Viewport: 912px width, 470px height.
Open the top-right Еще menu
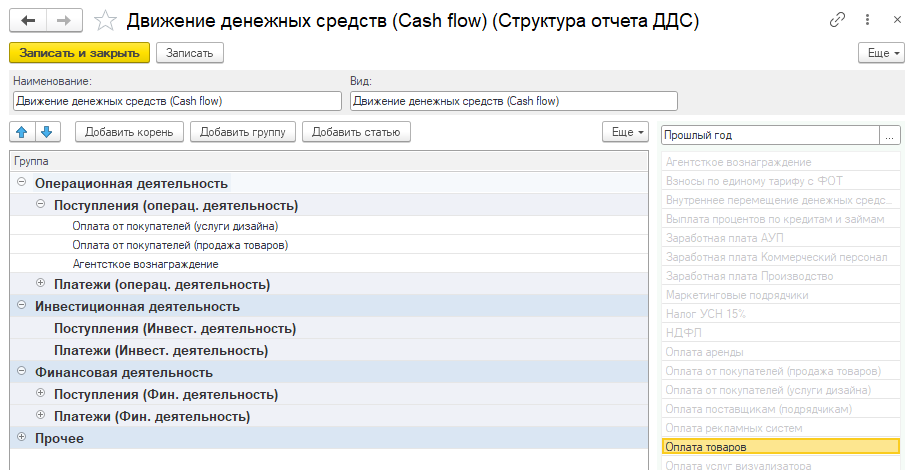[x=881, y=53]
